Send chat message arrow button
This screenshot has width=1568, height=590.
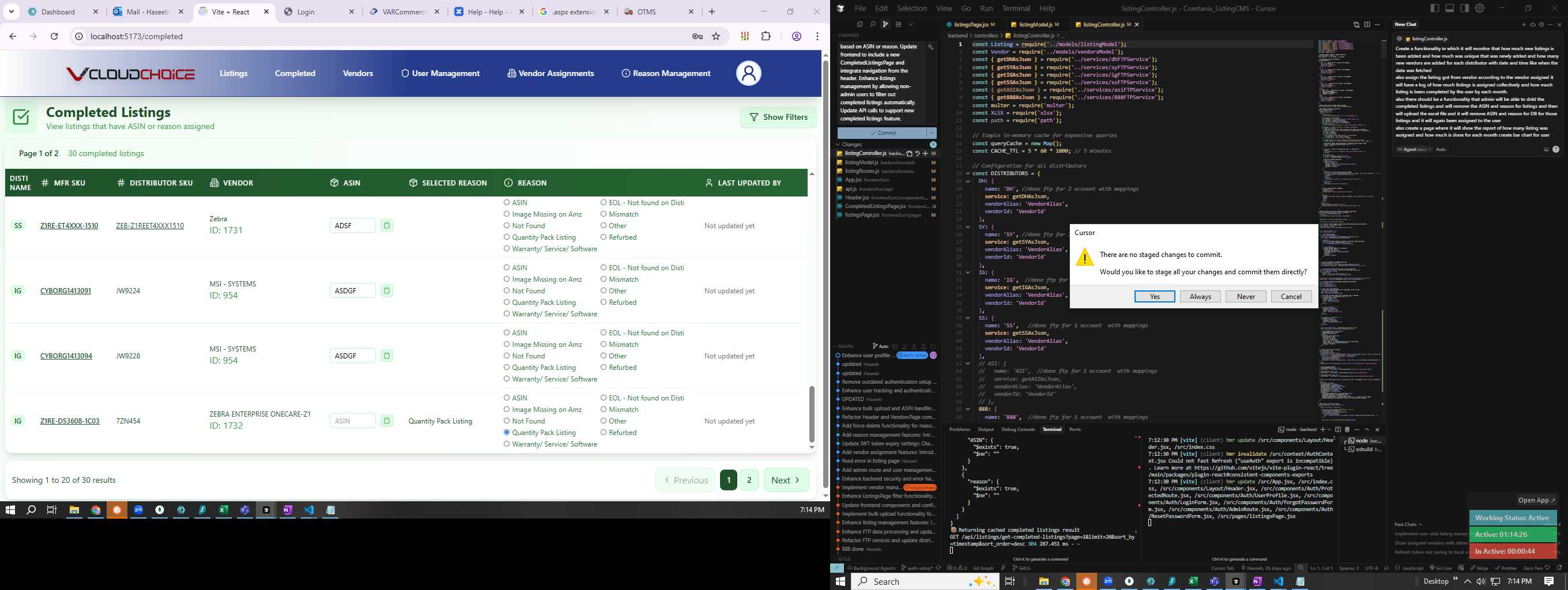tap(1556, 150)
